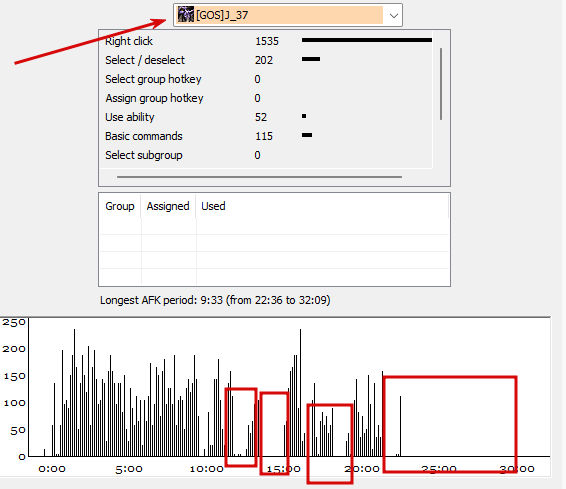566x489 pixels.
Task: Click the Right click activity bar
Action: pyautogui.click(x=367, y=40)
